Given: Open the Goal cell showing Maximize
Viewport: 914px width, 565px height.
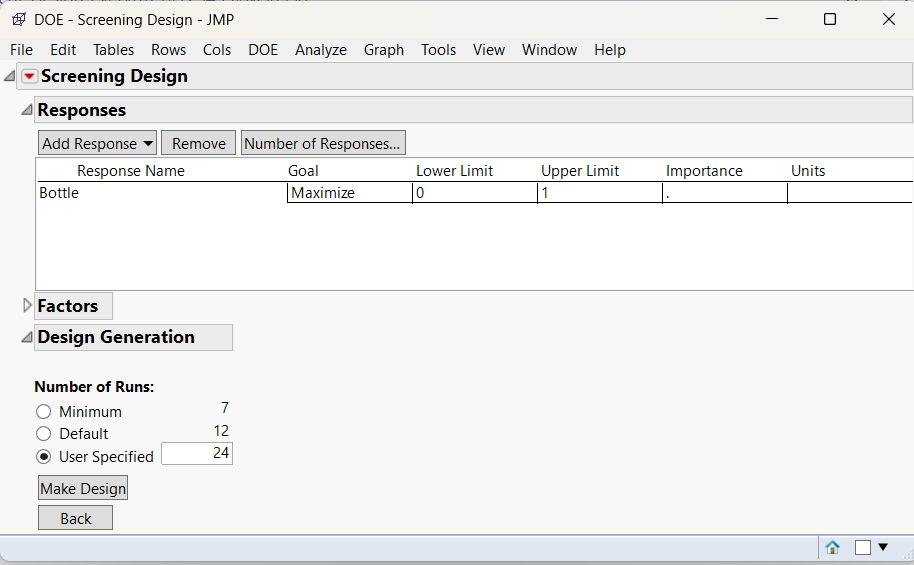Looking at the screenshot, I should (x=349, y=193).
